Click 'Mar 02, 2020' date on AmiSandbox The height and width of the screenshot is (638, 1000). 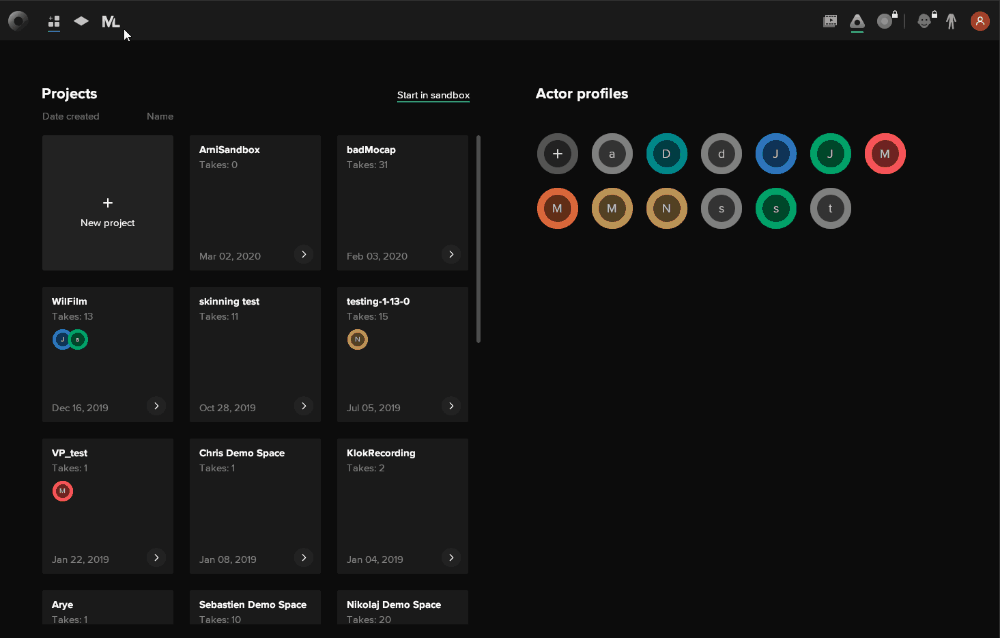[230, 256]
